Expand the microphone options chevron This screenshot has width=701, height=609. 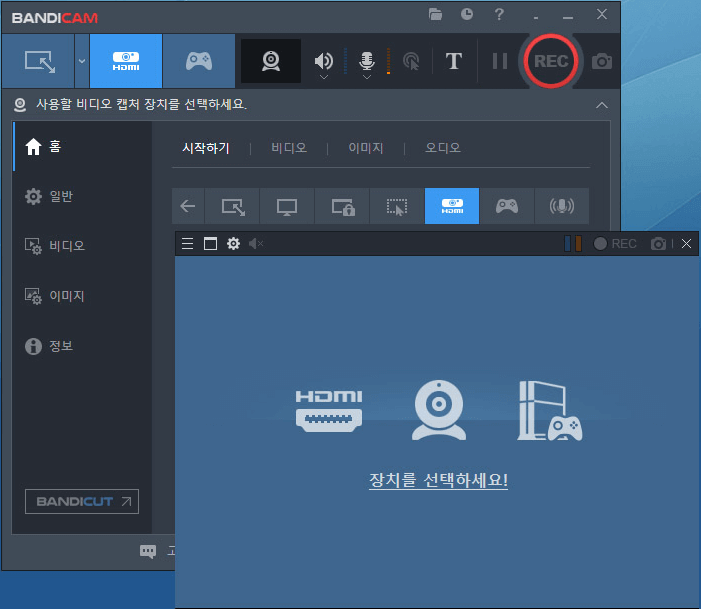click(x=367, y=77)
